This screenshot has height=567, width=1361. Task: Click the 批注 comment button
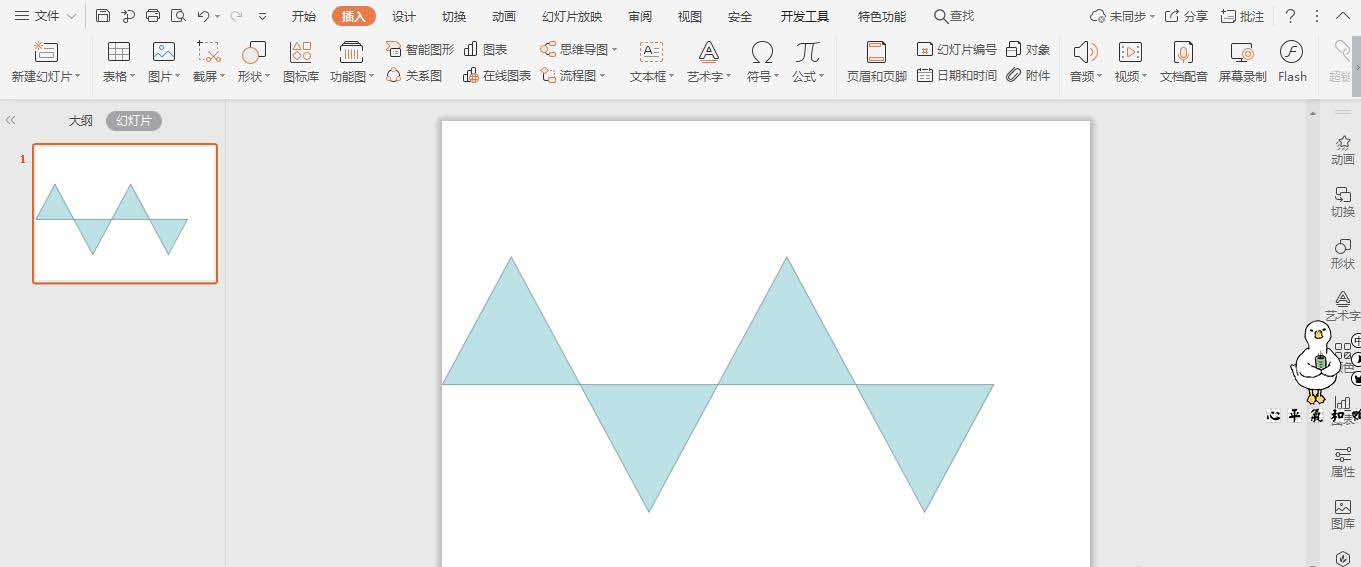(x=1242, y=16)
